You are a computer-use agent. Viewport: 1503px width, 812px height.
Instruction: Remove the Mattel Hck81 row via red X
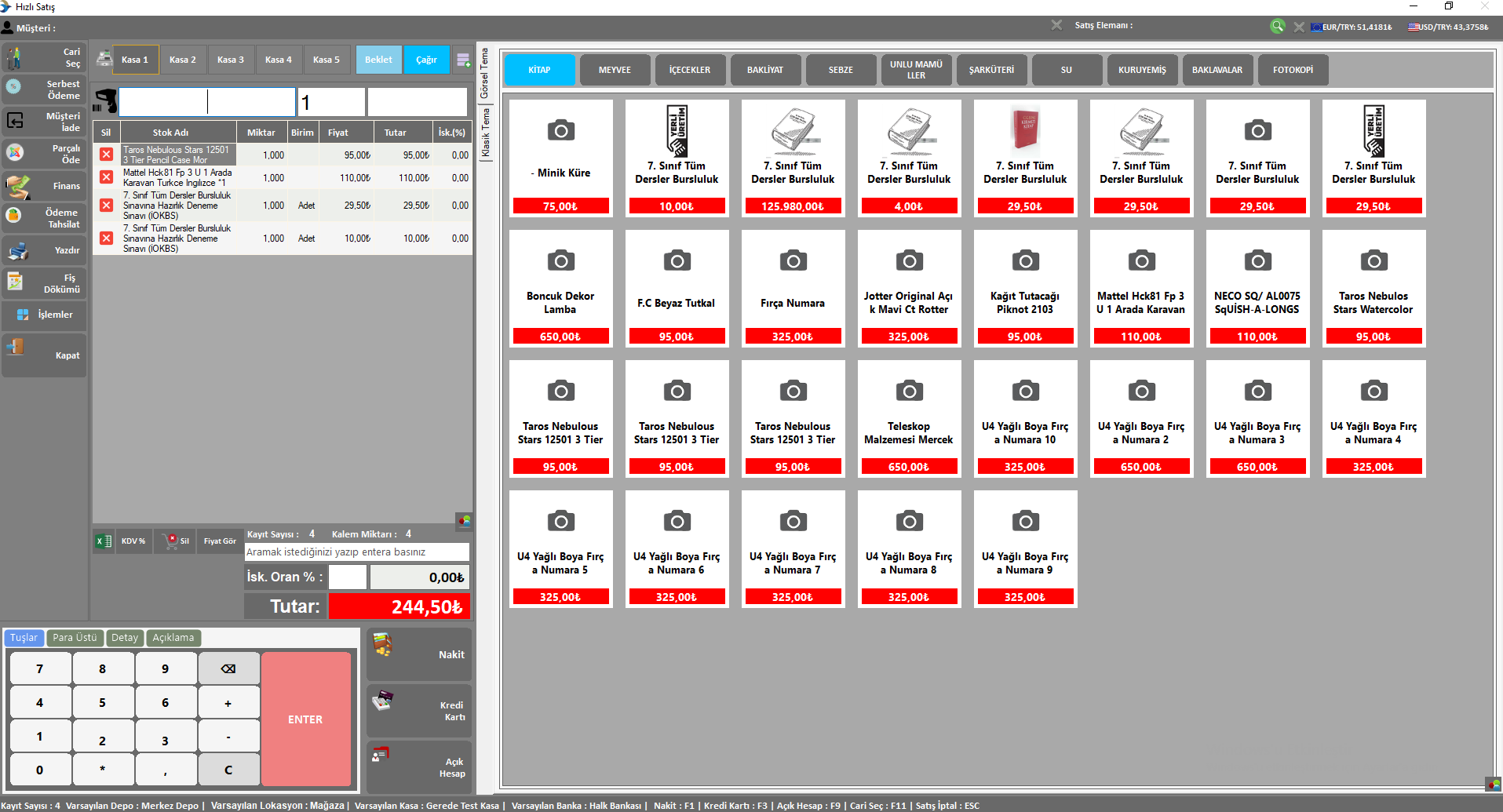pyautogui.click(x=106, y=177)
